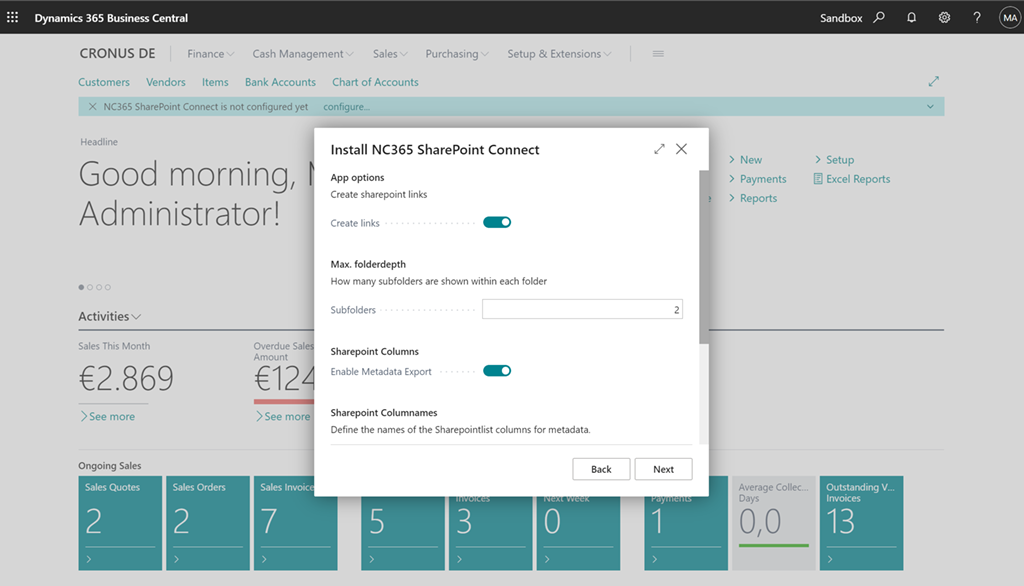Open the notifications bell

point(911,18)
